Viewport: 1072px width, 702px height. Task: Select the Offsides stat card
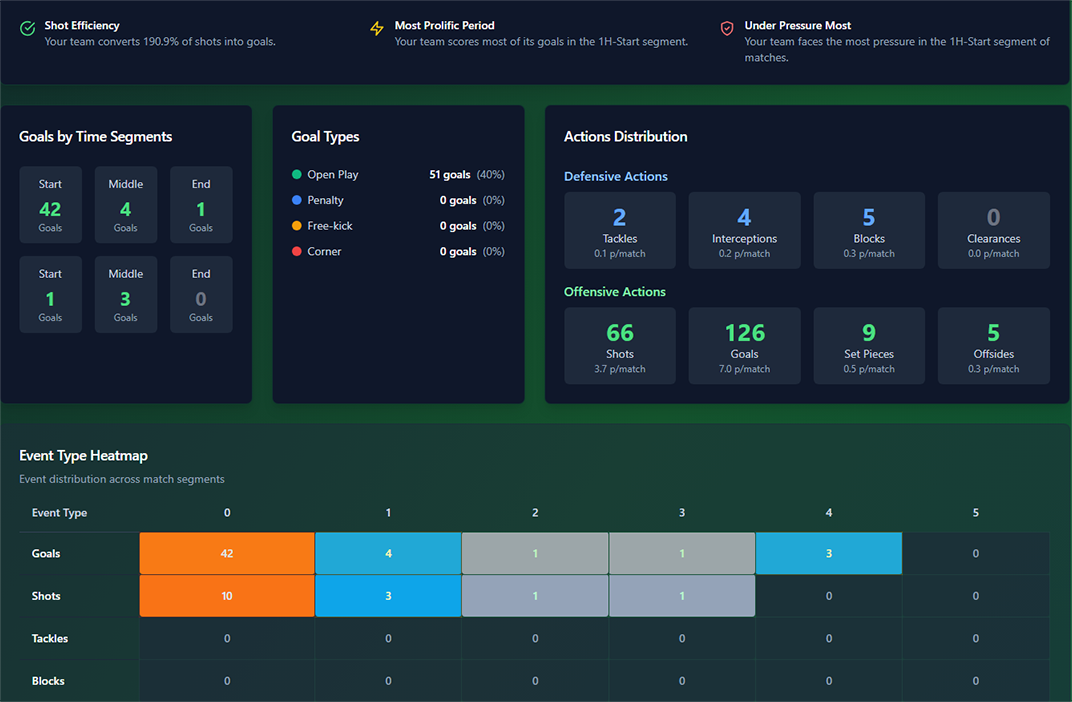click(x=993, y=345)
